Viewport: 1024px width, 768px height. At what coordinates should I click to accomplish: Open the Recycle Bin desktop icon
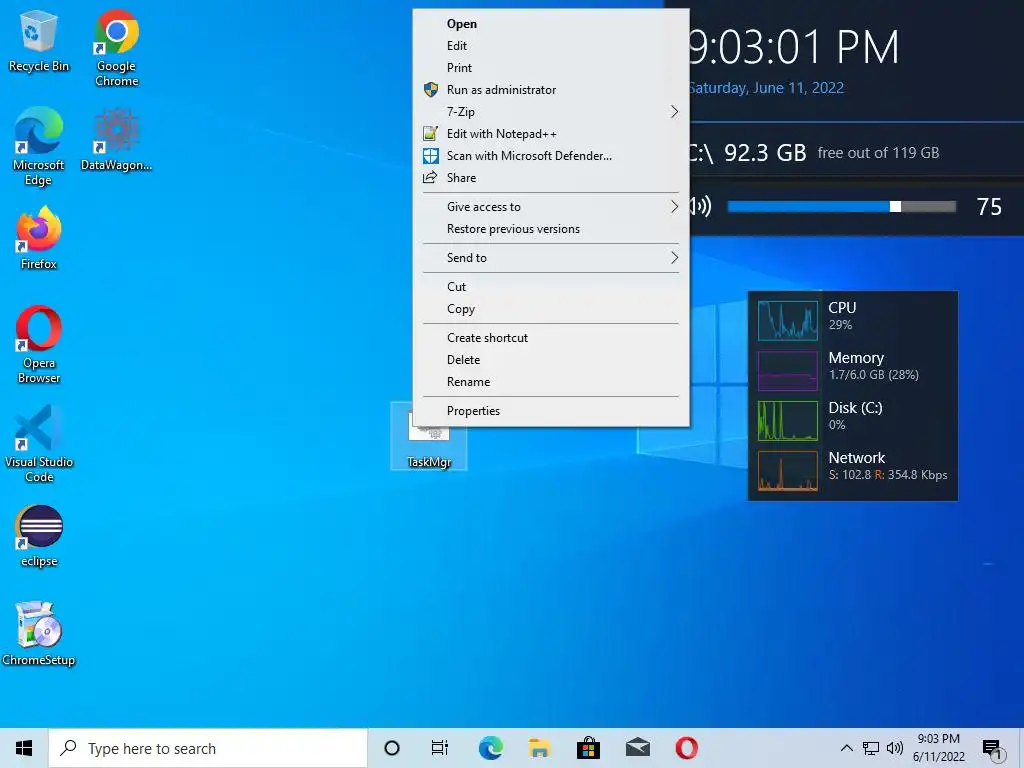click(x=39, y=40)
